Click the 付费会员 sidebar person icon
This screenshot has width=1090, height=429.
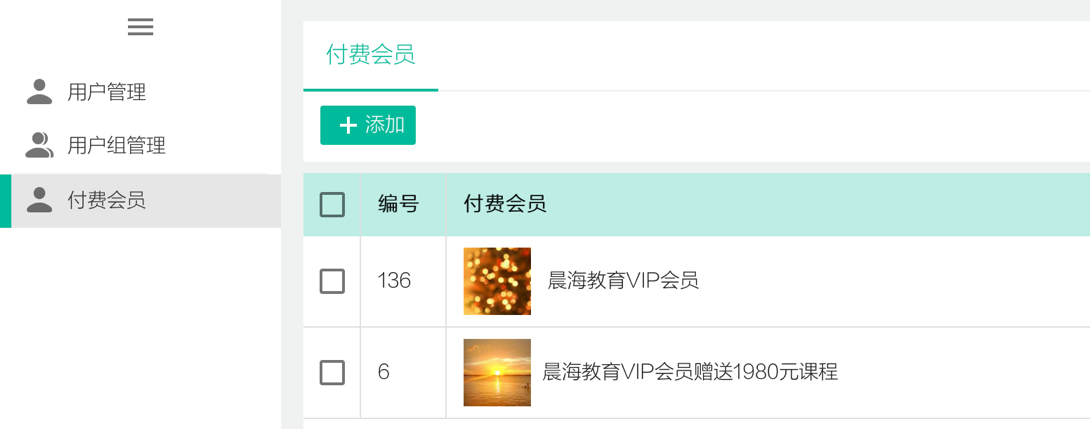coord(39,200)
